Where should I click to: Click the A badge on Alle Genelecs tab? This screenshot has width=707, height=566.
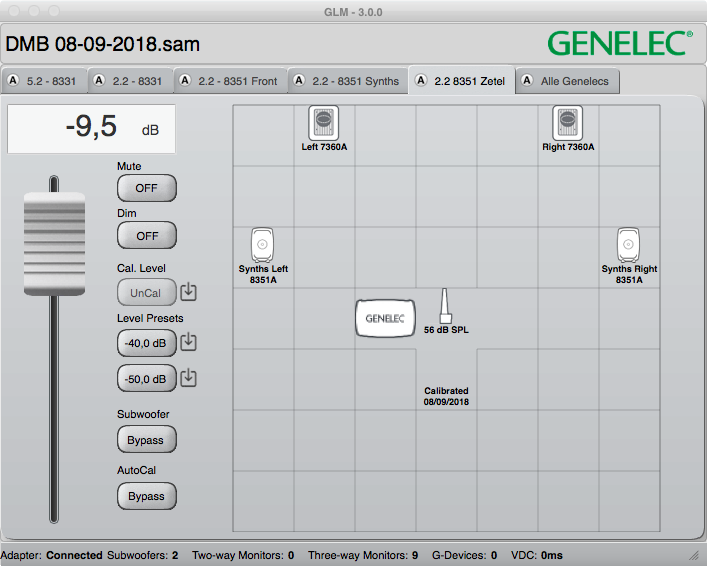(x=527, y=80)
